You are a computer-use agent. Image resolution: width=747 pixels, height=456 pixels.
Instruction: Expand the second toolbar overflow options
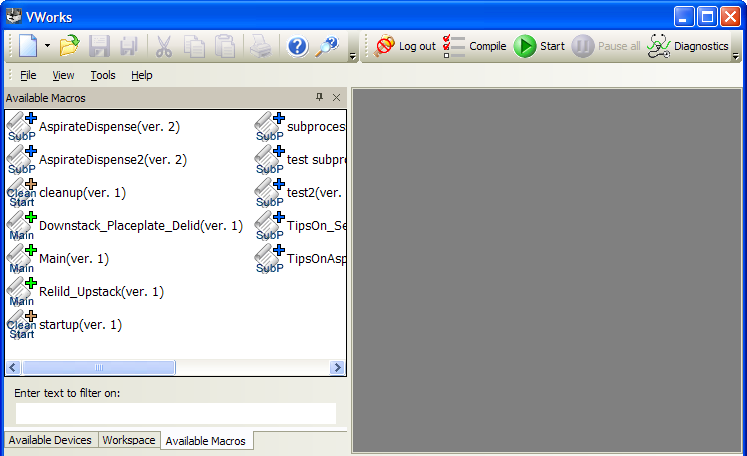[736, 56]
